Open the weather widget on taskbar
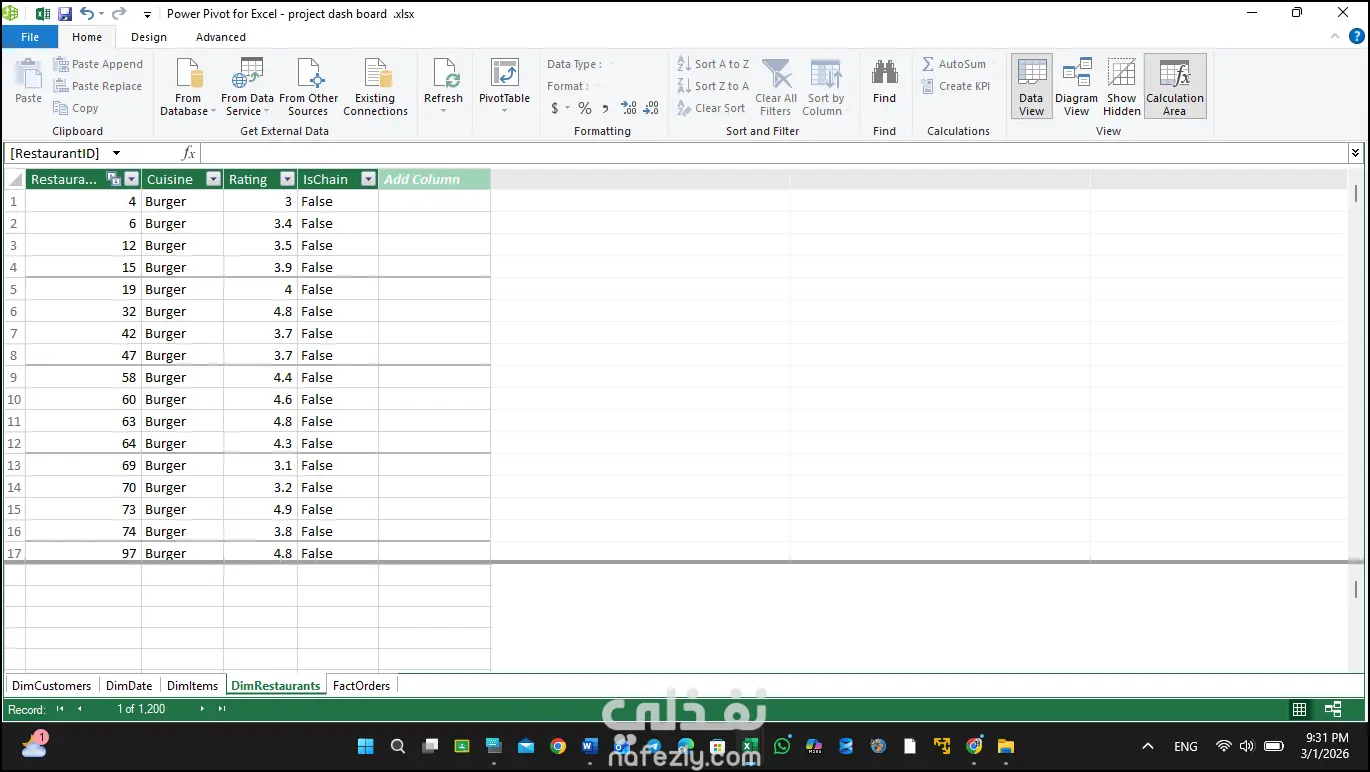The height and width of the screenshot is (772, 1370). 35,744
